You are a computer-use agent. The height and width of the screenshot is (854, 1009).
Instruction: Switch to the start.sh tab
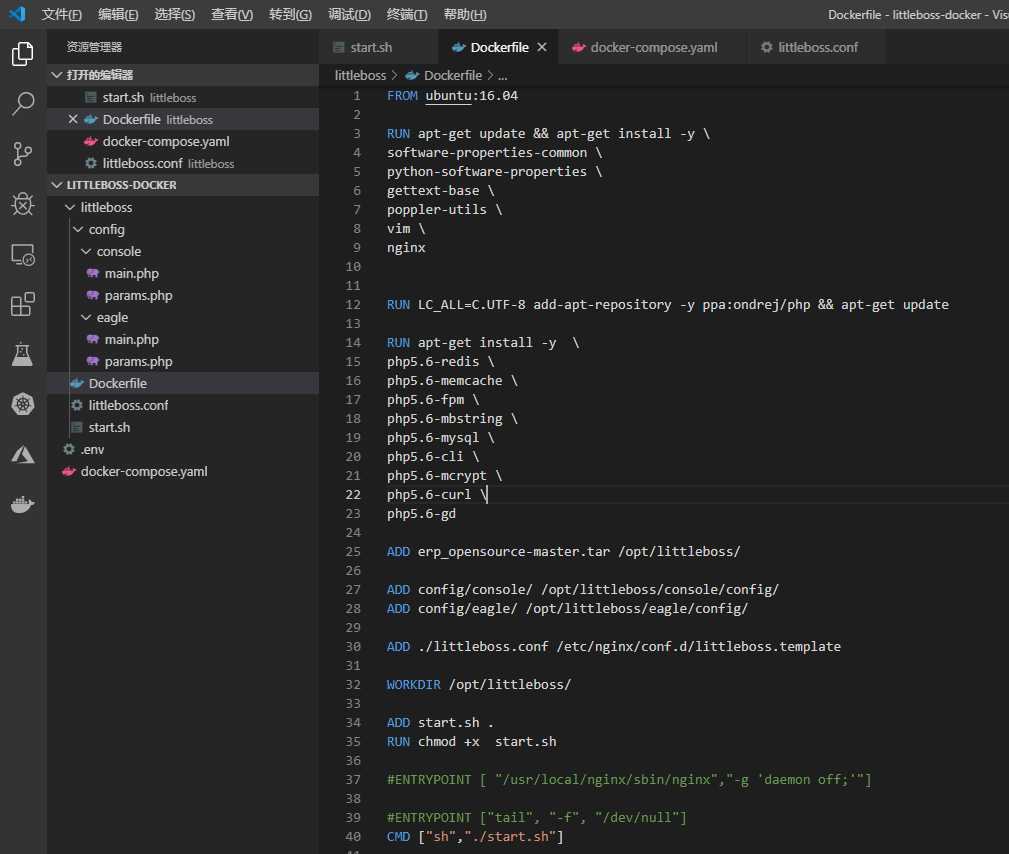point(378,47)
